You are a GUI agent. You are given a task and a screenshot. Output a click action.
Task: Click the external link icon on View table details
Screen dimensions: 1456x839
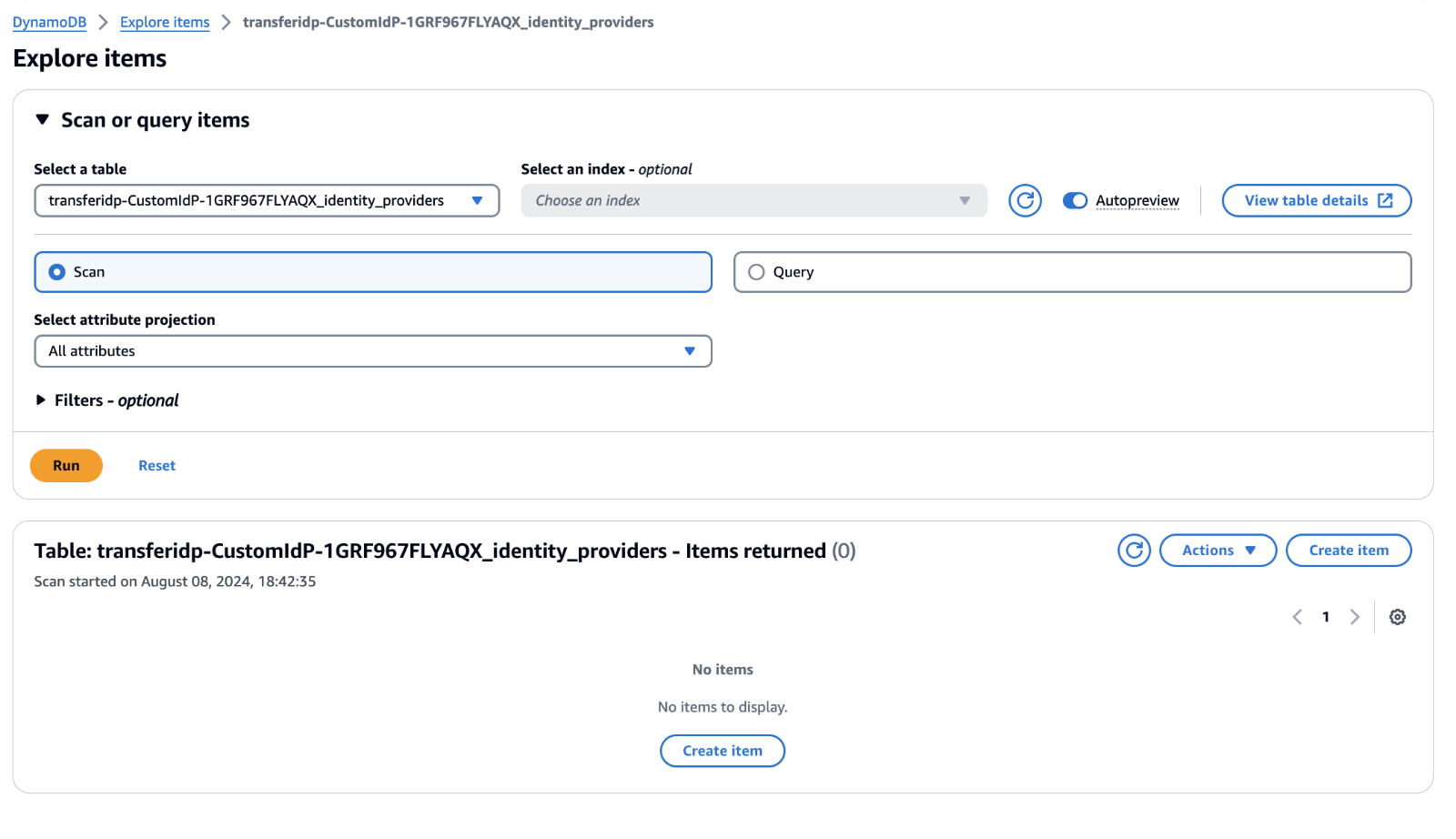(x=1384, y=200)
